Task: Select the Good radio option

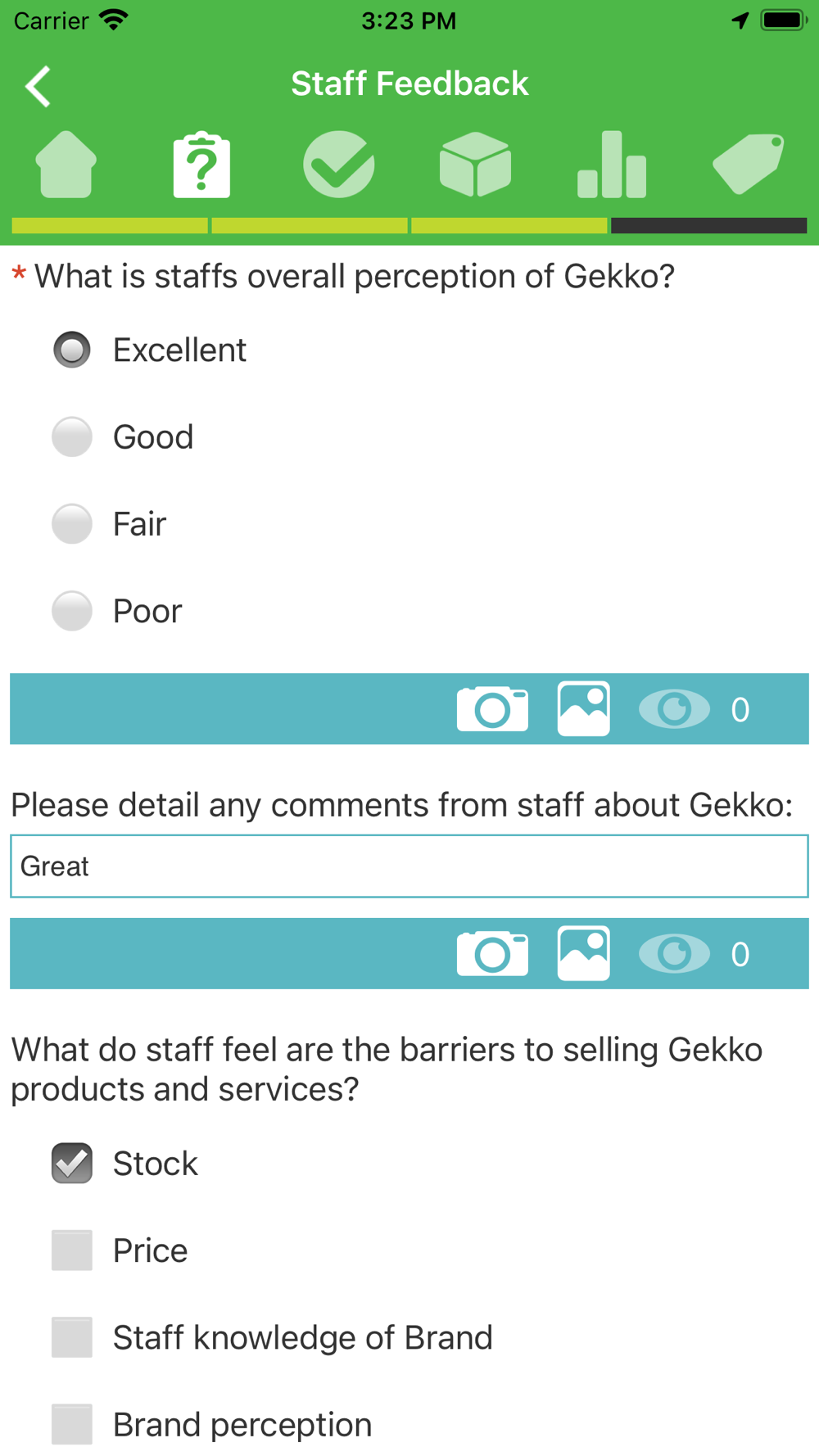Action: [72, 437]
